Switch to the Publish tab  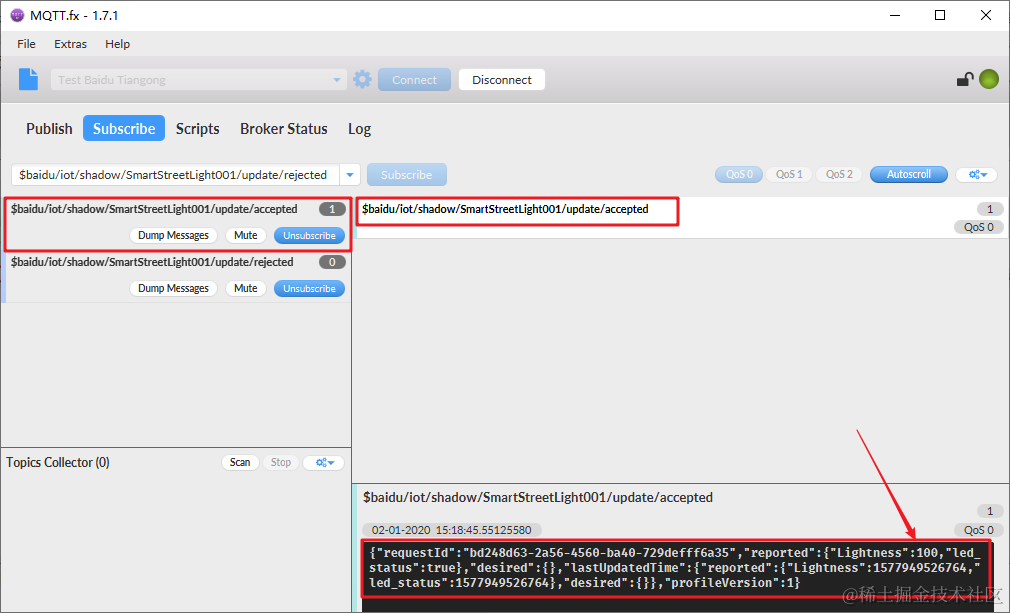pyautogui.click(x=49, y=128)
